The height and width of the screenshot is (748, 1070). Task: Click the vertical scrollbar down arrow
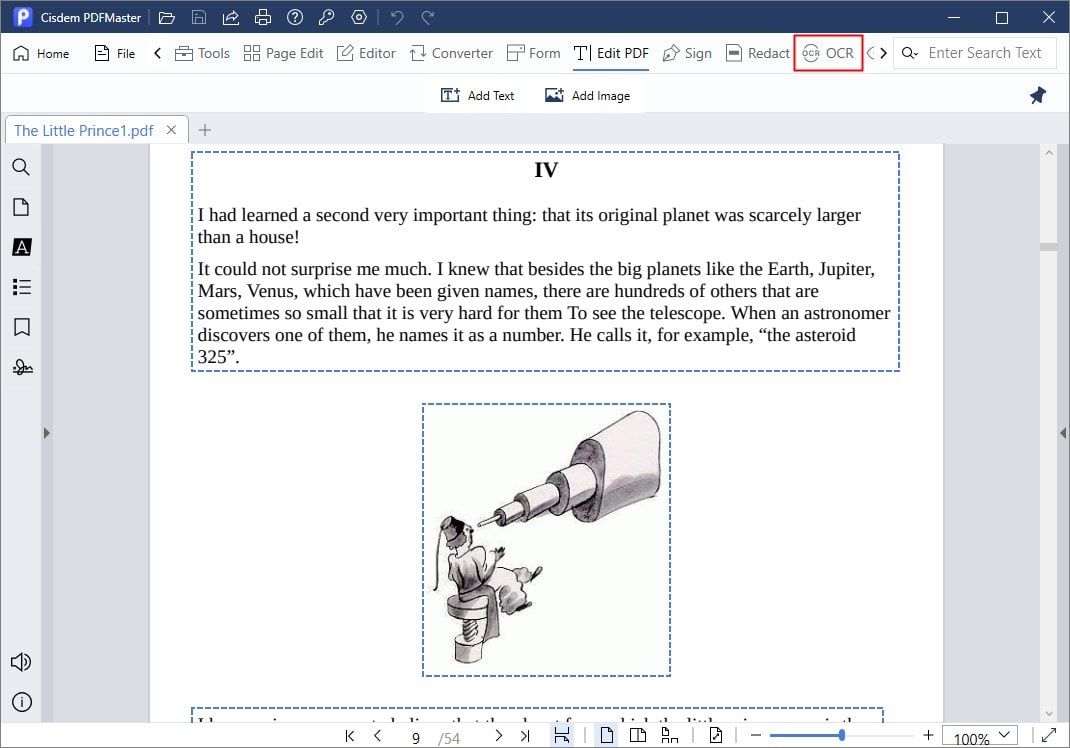pyautogui.click(x=1049, y=714)
